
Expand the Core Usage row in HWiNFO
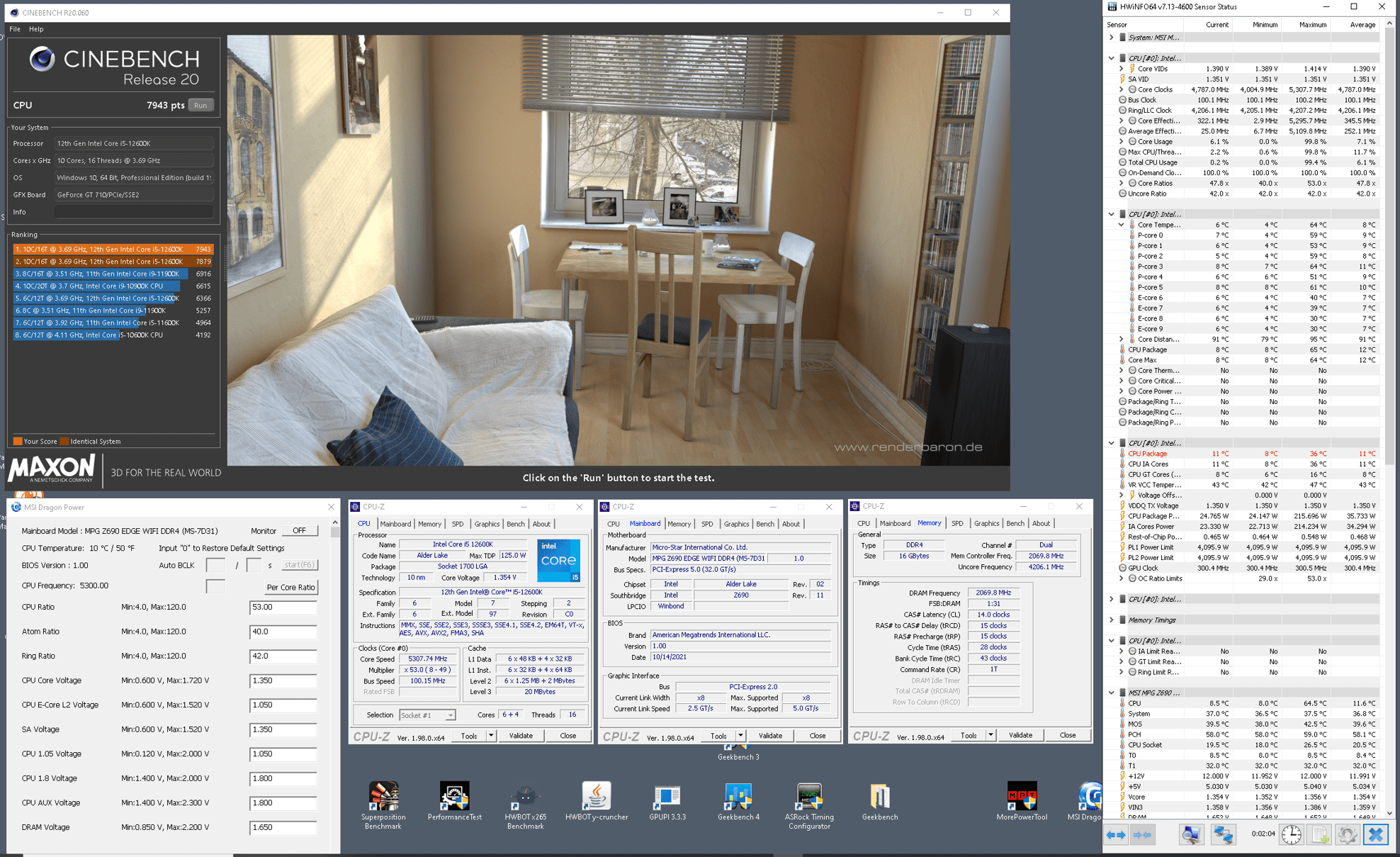pos(1121,142)
